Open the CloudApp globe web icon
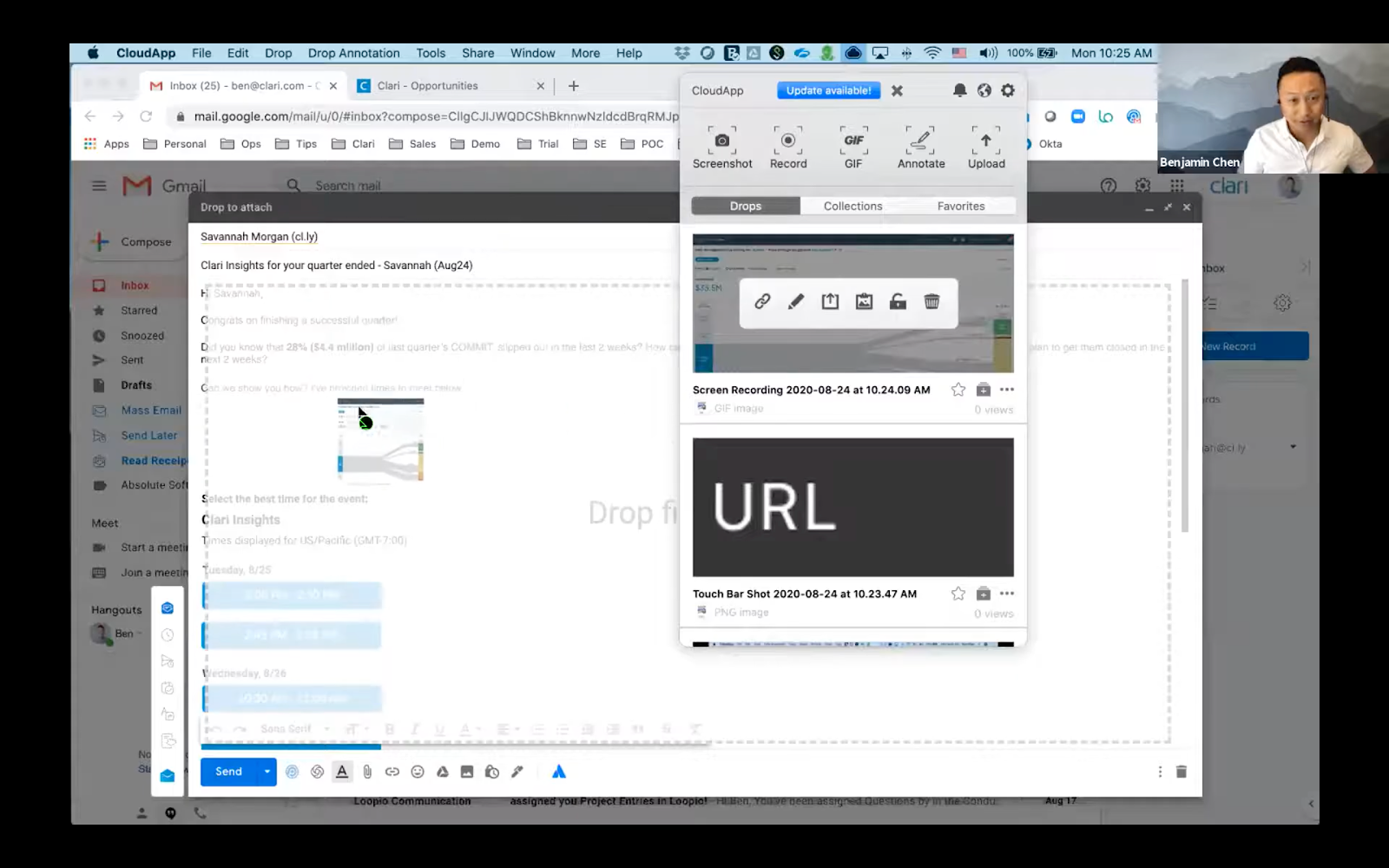The height and width of the screenshot is (868, 1389). click(984, 90)
